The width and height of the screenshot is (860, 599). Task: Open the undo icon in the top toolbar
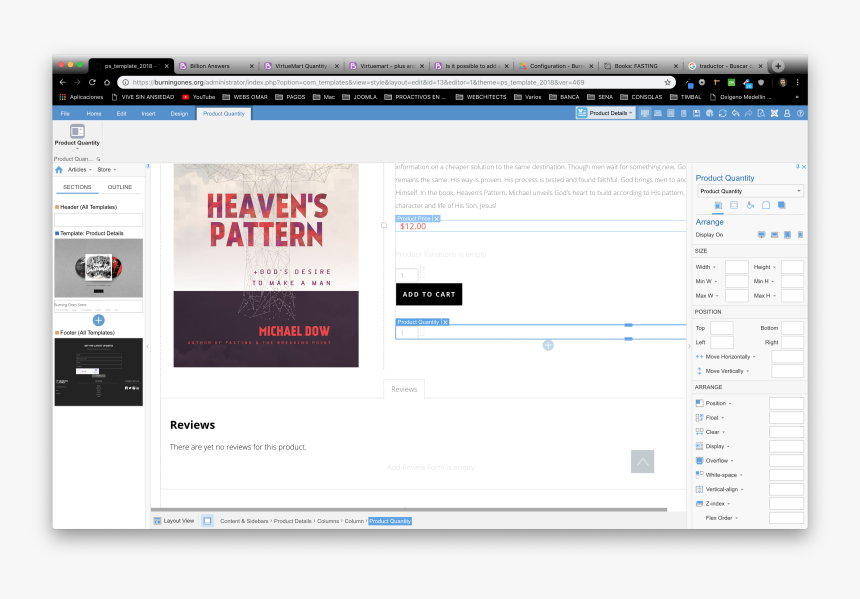point(738,112)
